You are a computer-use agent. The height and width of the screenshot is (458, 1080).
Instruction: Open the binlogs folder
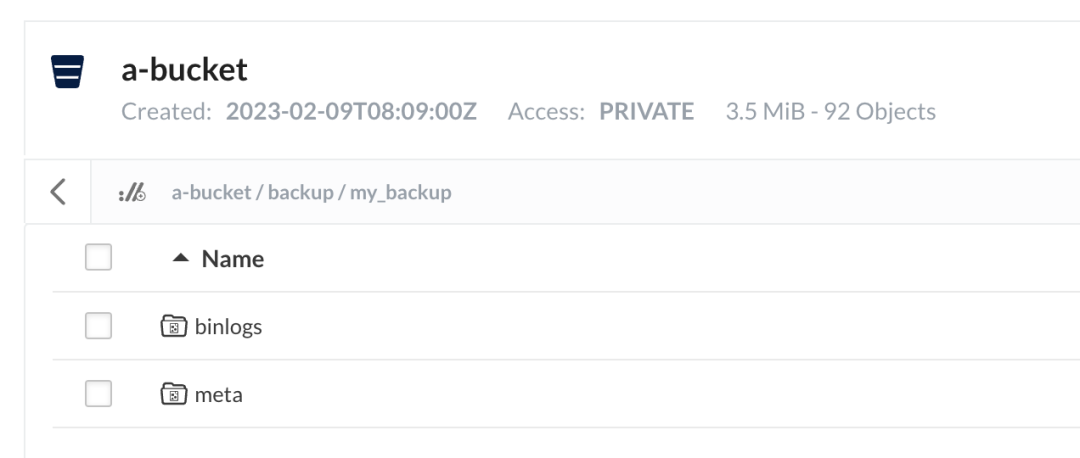(228, 326)
